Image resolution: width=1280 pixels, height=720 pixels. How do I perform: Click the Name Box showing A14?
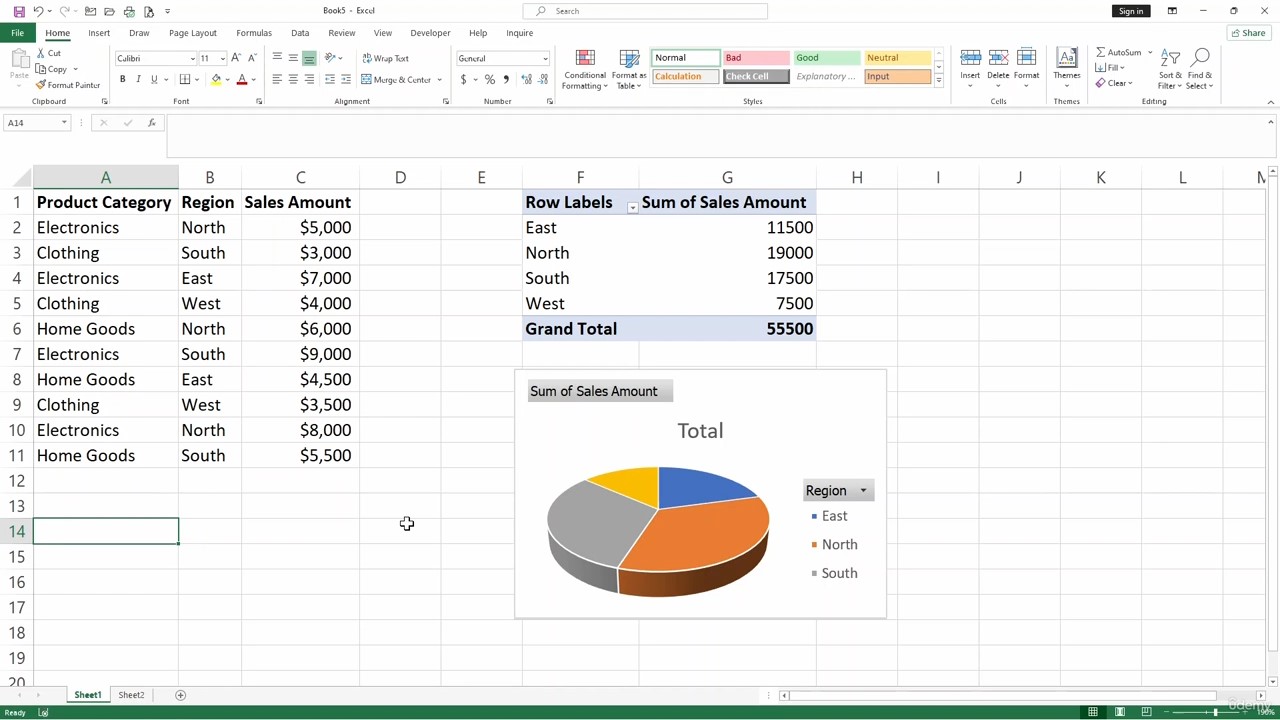pos(36,122)
